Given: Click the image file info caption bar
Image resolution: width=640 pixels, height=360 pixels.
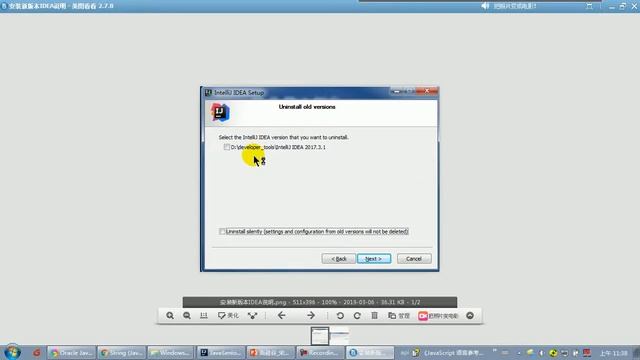Looking at the screenshot, I should pyautogui.click(x=320, y=302).
